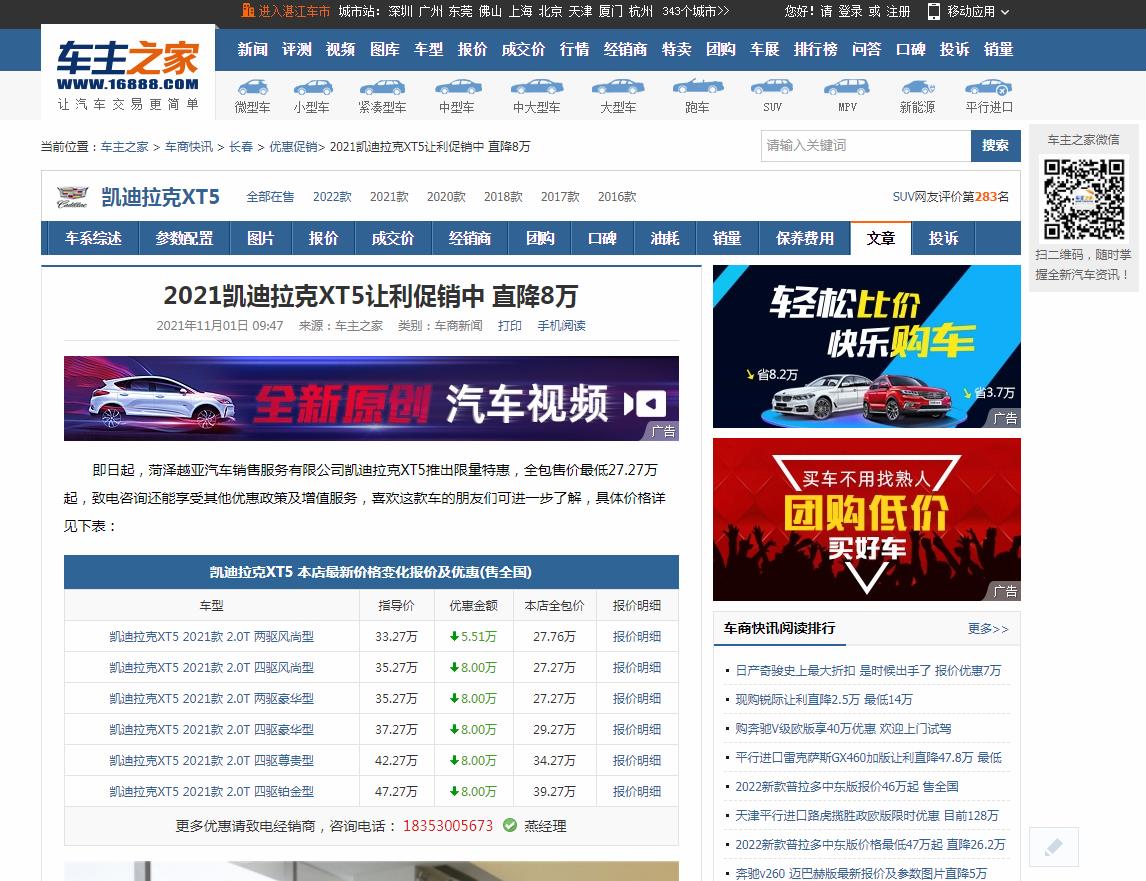The width and height of the screenshot is (1146, 881).
Task: Open the 平行进口 category icon
Action: coord(989,88)
